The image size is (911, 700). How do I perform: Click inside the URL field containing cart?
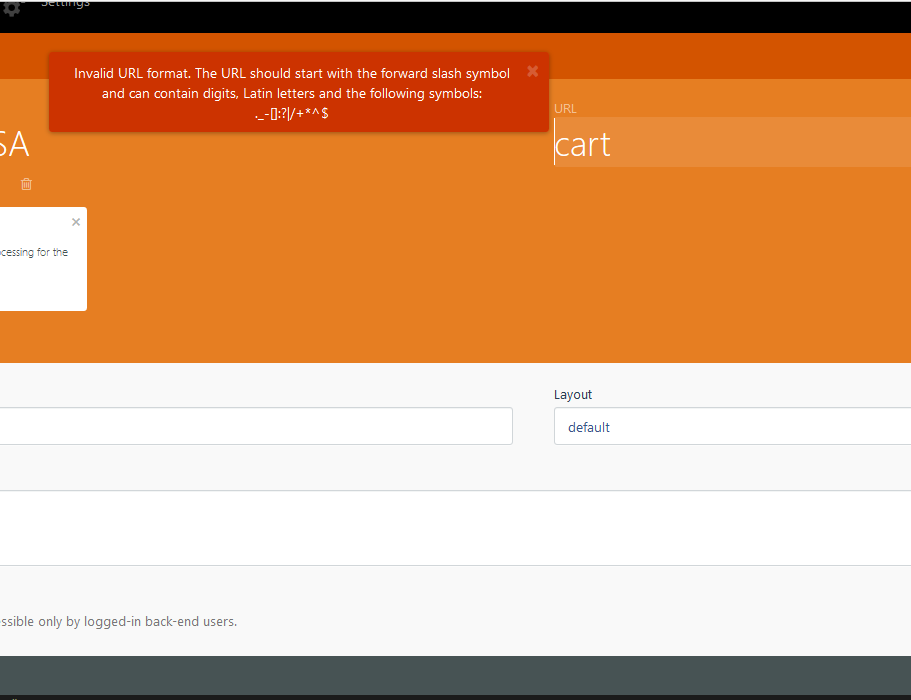point(700,144)
